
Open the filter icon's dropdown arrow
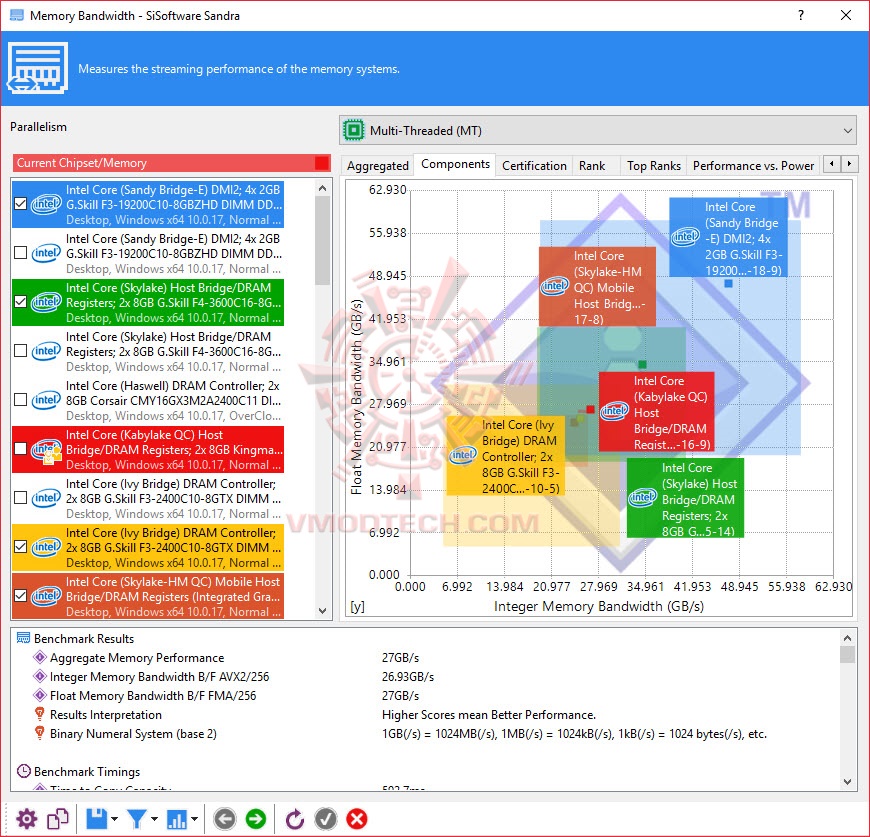154,819
